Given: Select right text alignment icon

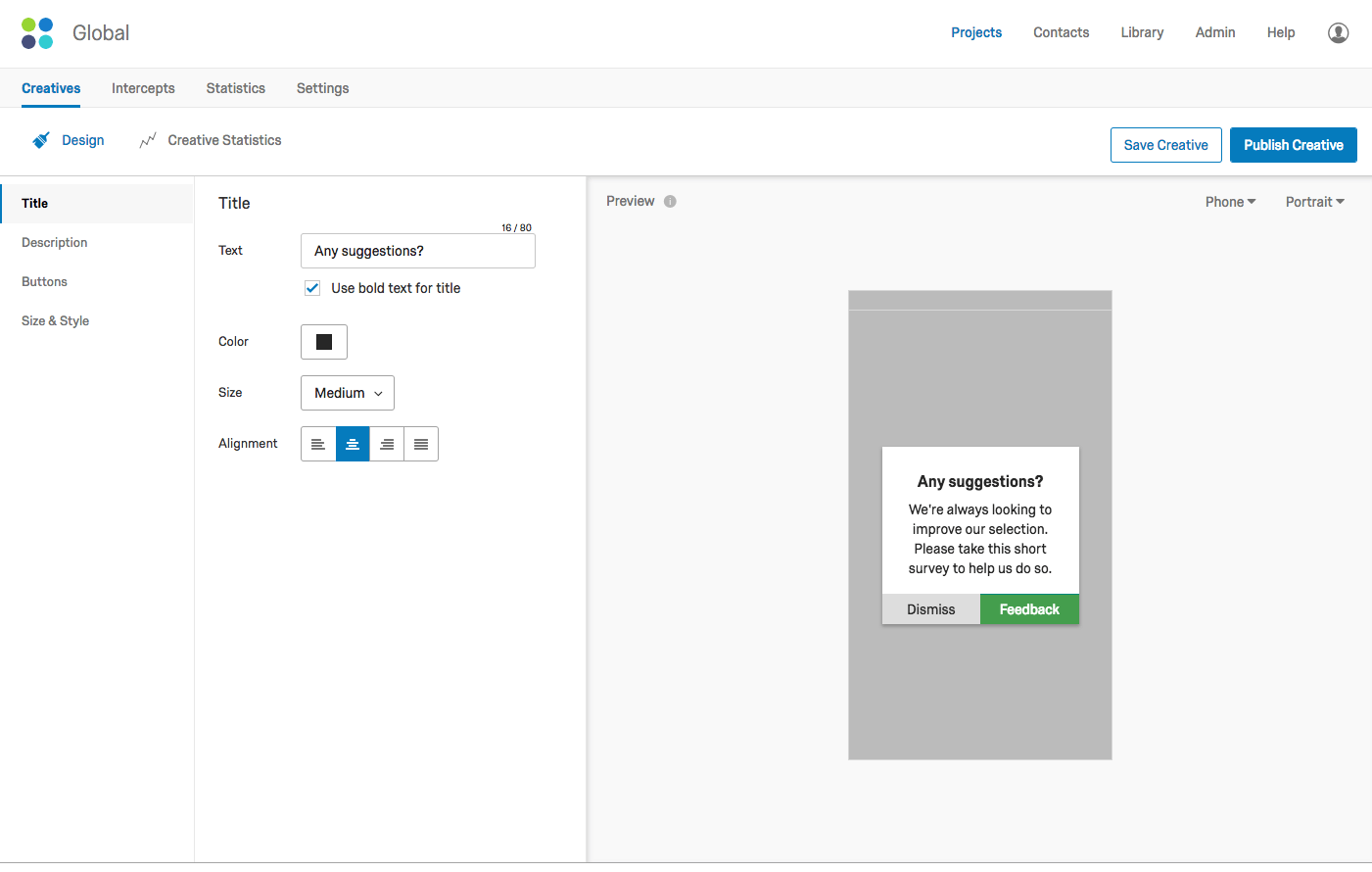Looking at the screenshot, I should pos(387,444).
